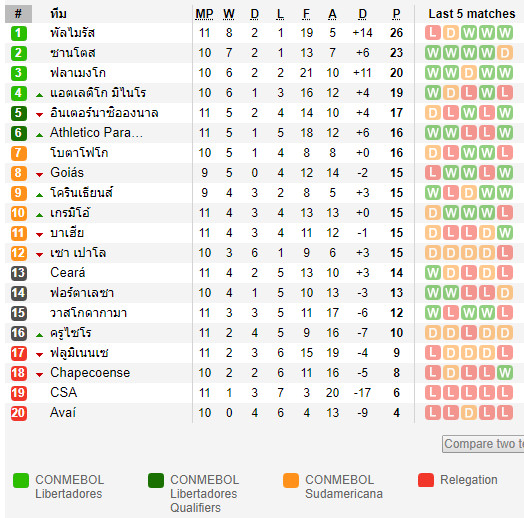
Task: Click the orange CONMEBOL Sudamericana legend swatch
Action: click(x=291, y=480)
